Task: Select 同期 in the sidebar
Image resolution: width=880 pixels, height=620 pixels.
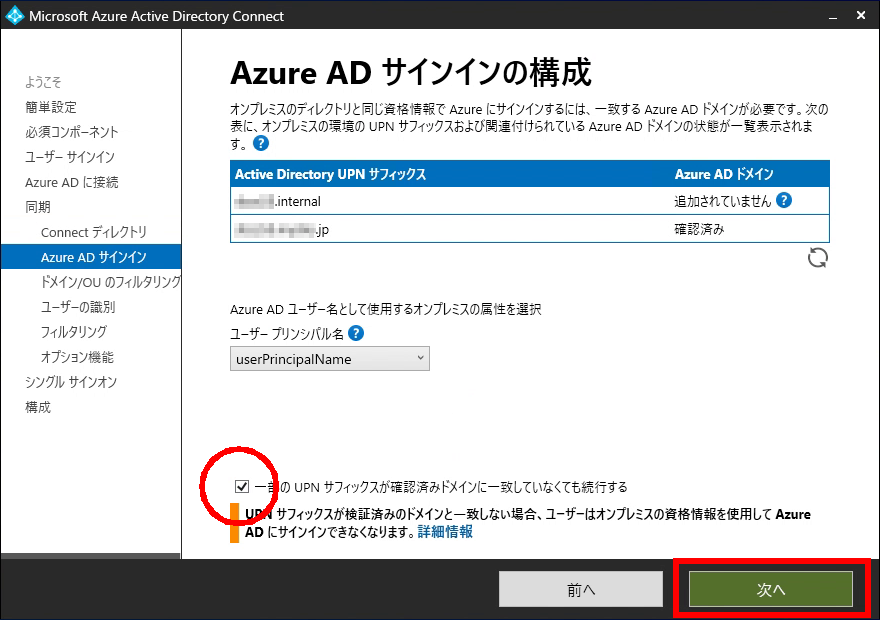Action: (38, 207)
